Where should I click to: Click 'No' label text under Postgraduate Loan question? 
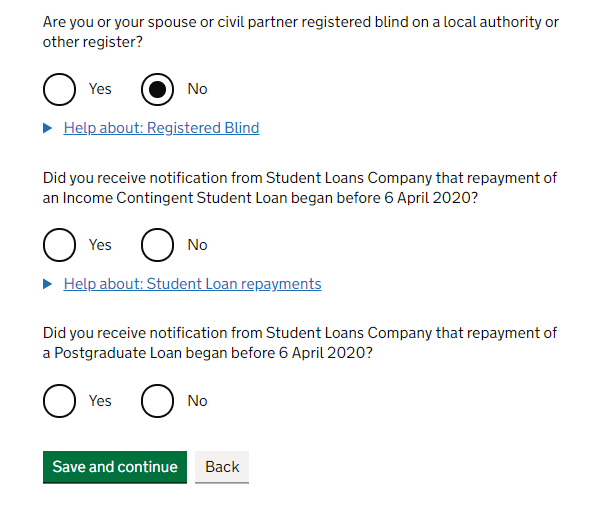198,401
